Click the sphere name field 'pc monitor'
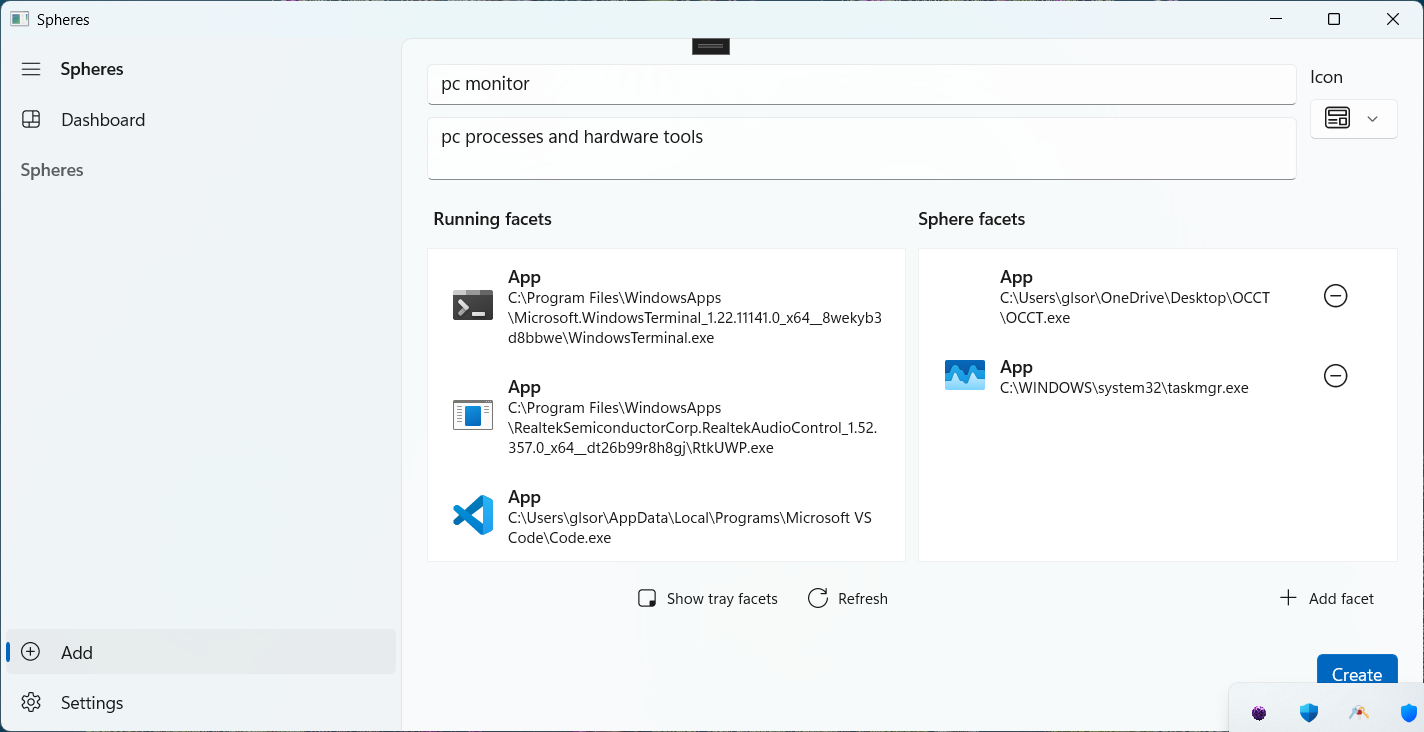The height and width of the screenshot is (732, 1424). click(862, 84)
